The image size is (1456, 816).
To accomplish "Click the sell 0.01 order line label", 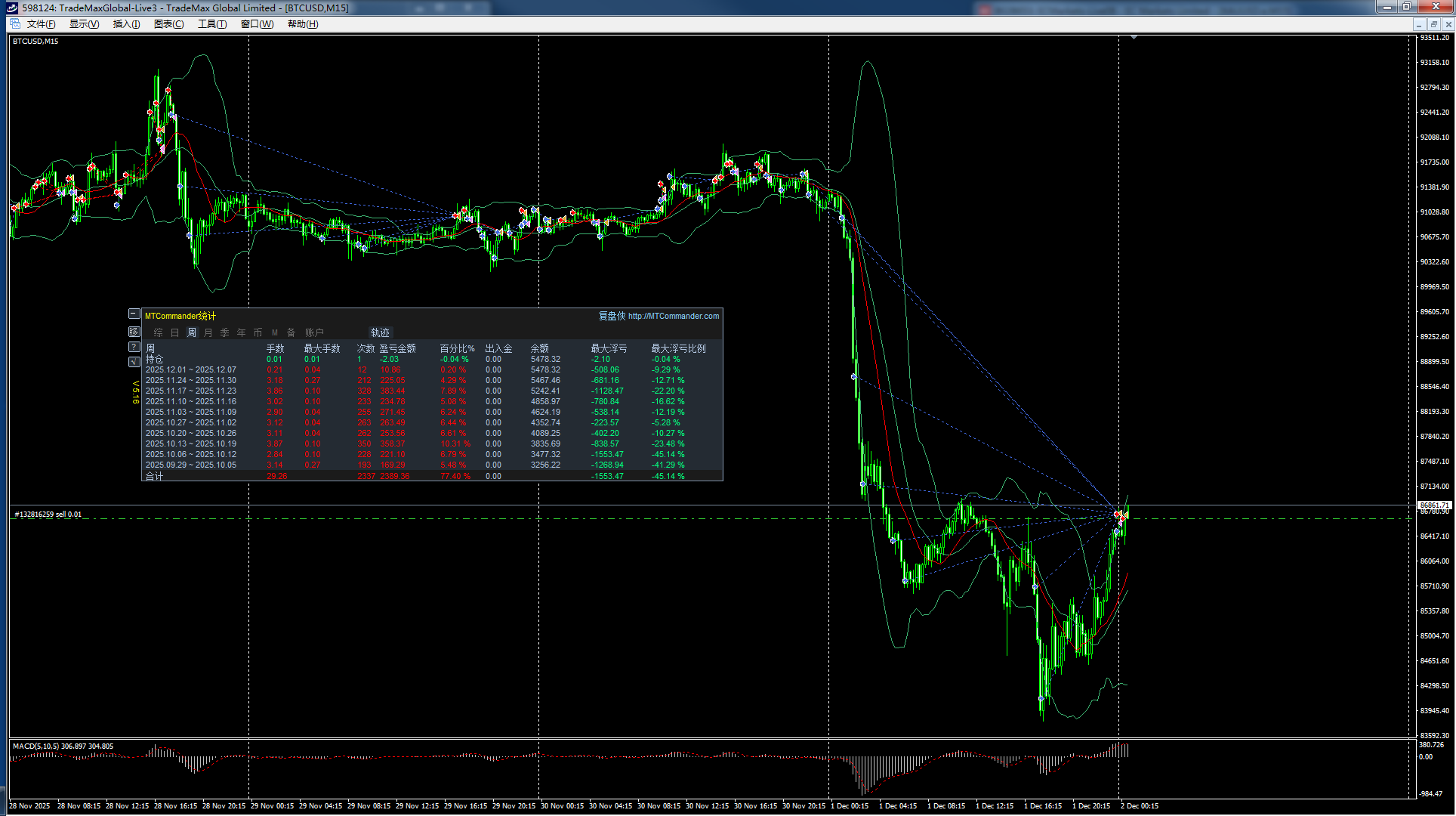I will pos(48,515).
